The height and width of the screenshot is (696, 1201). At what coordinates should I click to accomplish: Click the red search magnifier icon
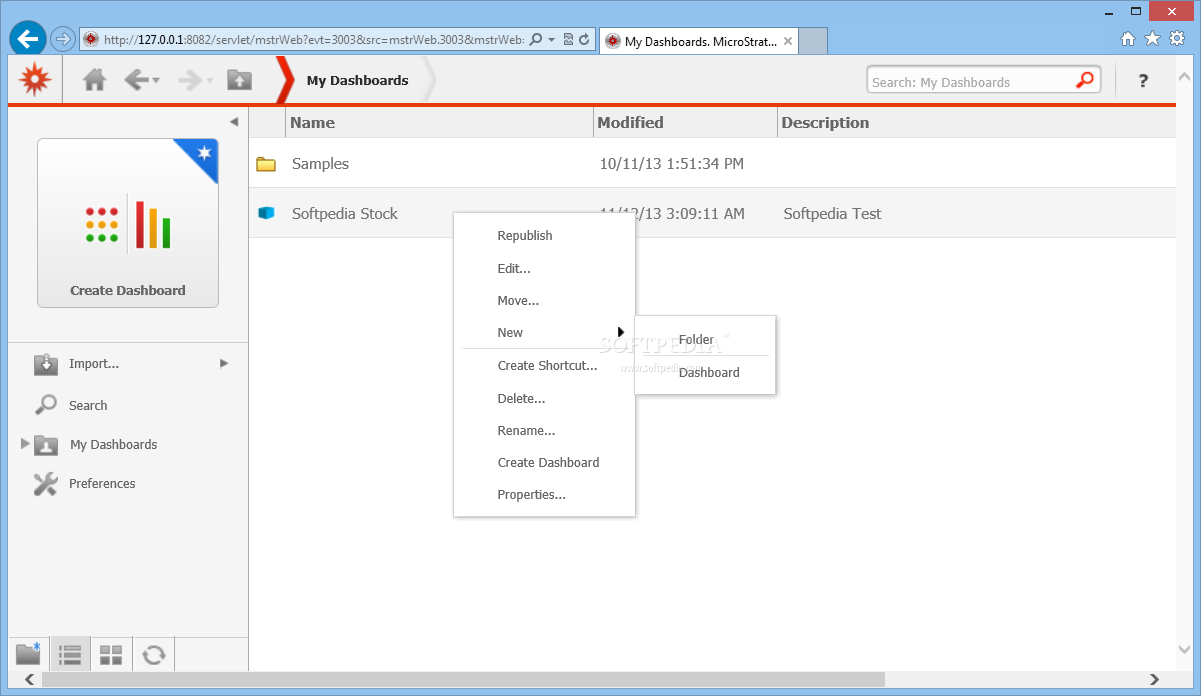[1085, 81]
